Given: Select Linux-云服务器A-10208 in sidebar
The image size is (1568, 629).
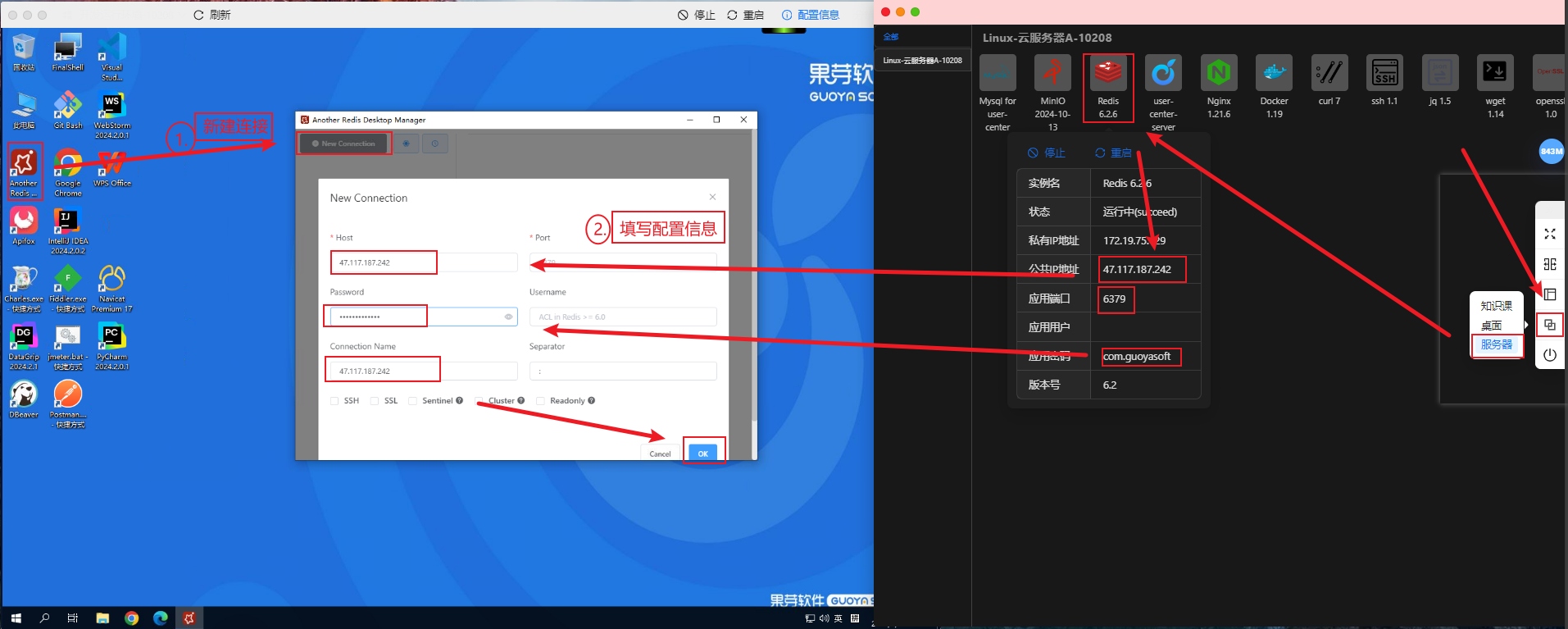Looking at the screenshot, I should (x=922, y=60).
